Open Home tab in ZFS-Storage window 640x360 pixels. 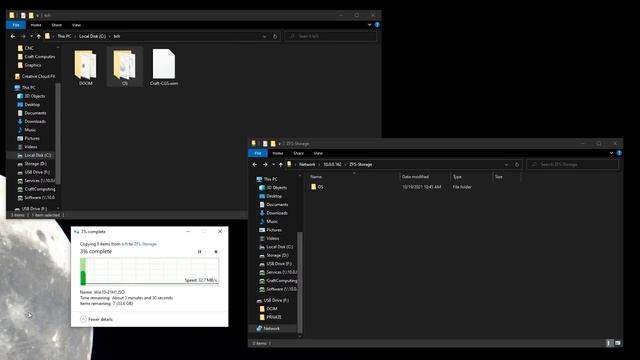pyautogui.click(x=278, y=153)
